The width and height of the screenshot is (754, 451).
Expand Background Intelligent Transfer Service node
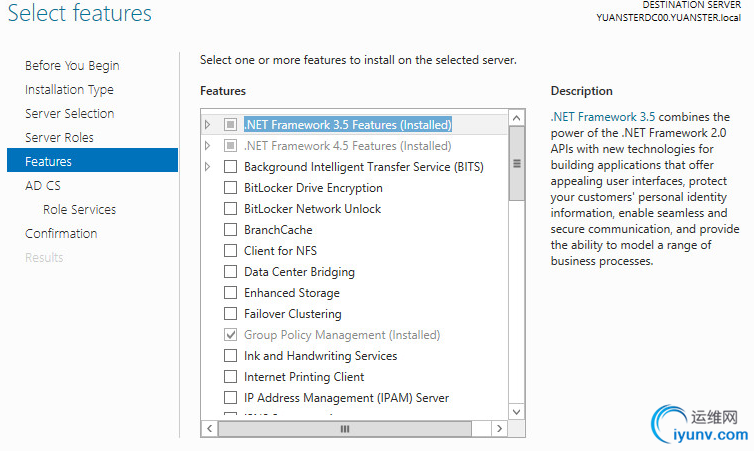coord(208,167)
